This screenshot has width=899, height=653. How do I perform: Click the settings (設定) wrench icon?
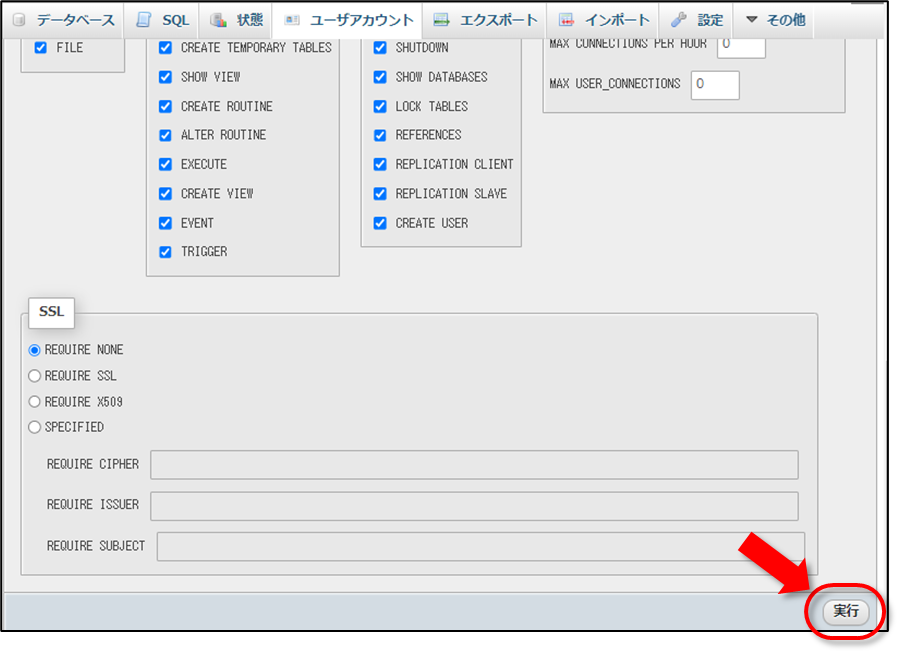coord(679,20)
